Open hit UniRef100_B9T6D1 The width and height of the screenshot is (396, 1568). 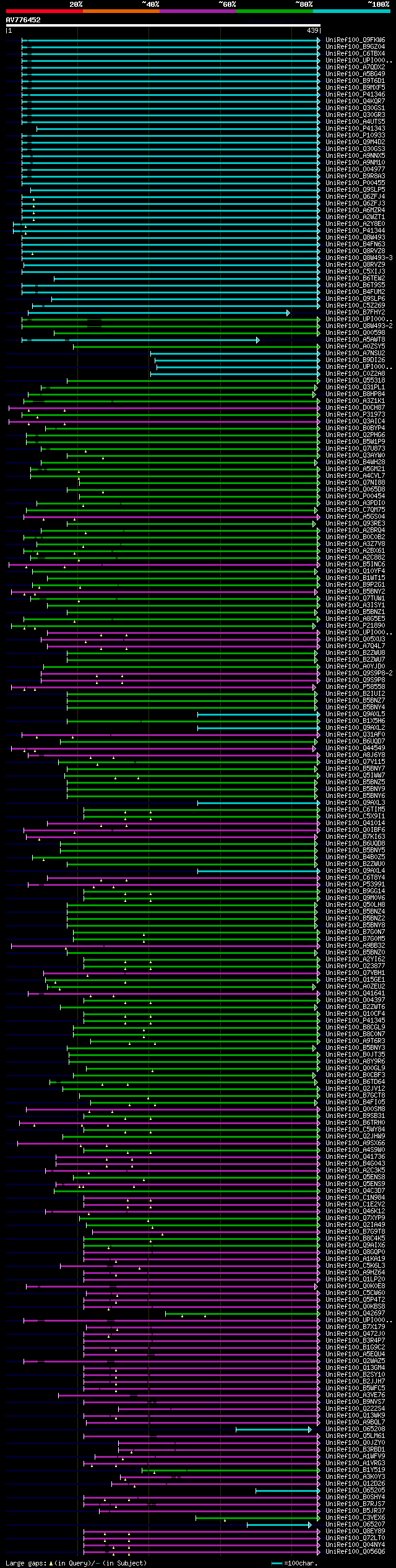click(x=355, y=80)
